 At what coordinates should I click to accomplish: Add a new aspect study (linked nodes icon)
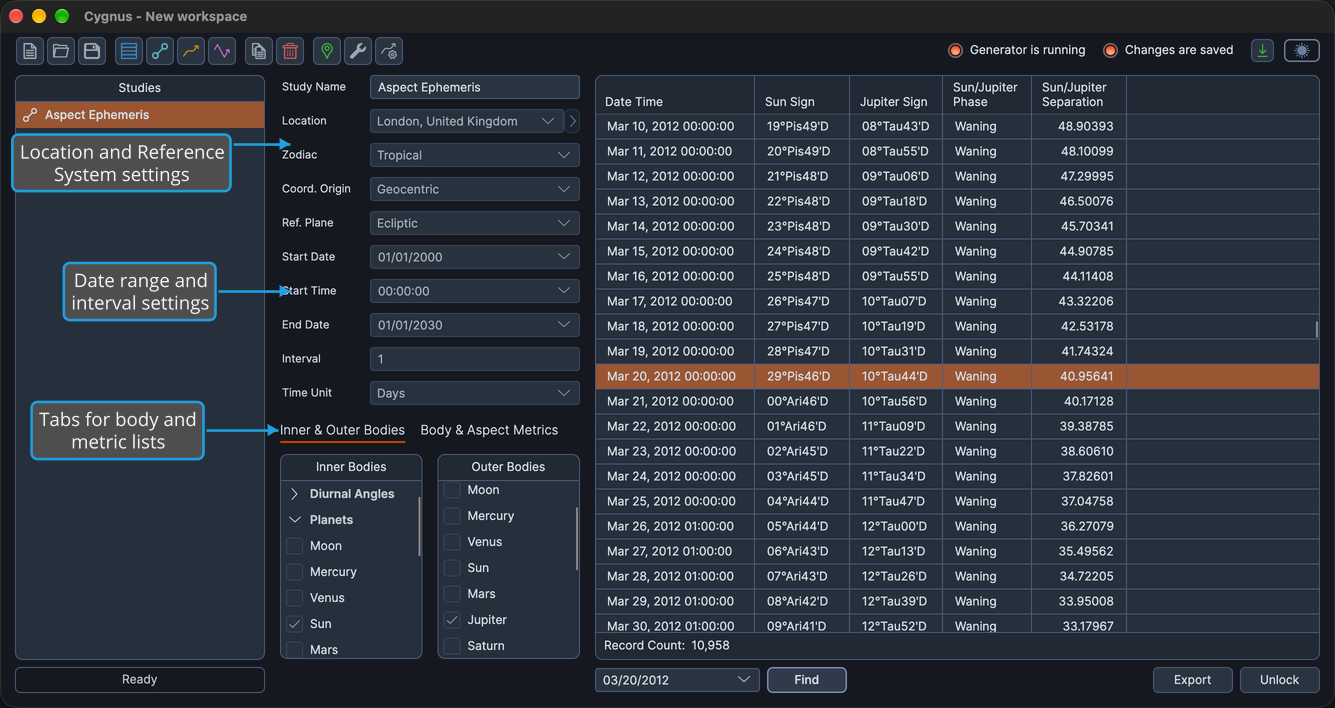click(160, 51)
